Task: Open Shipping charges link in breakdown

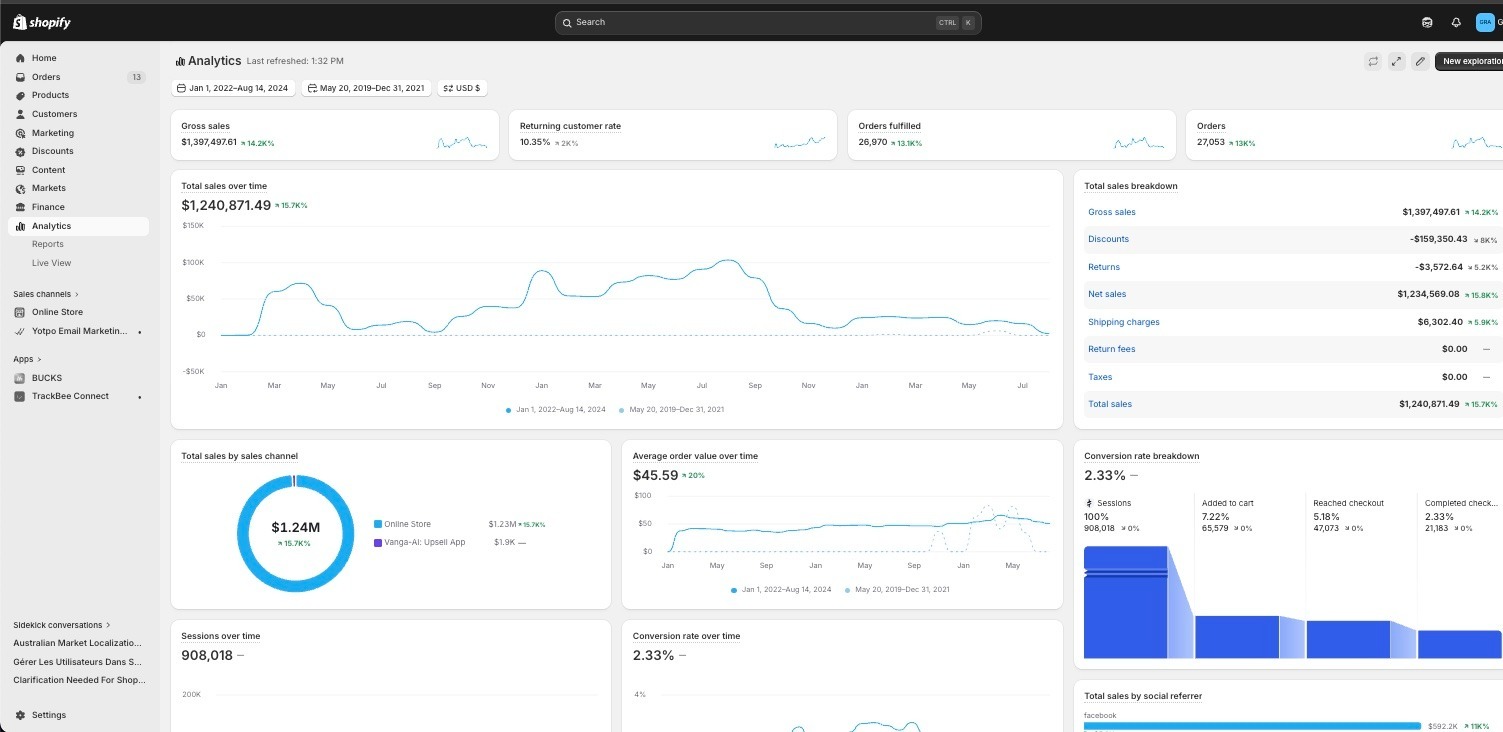Action: click(x=1124, y=322)
